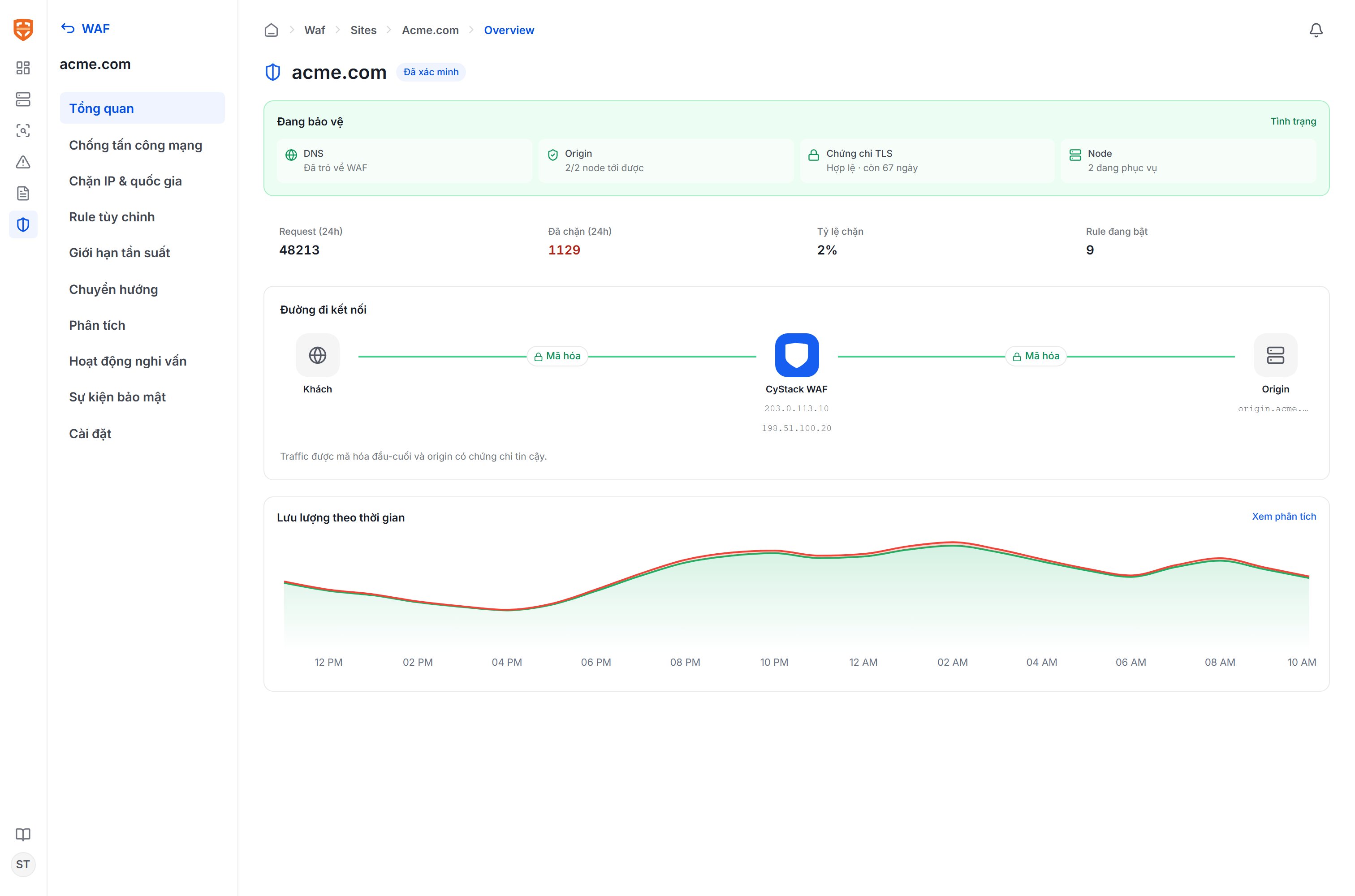This screenshot has height=896, width=1355.
Task: Open Chống tấn công mạng section
Action: coord(142,145)
